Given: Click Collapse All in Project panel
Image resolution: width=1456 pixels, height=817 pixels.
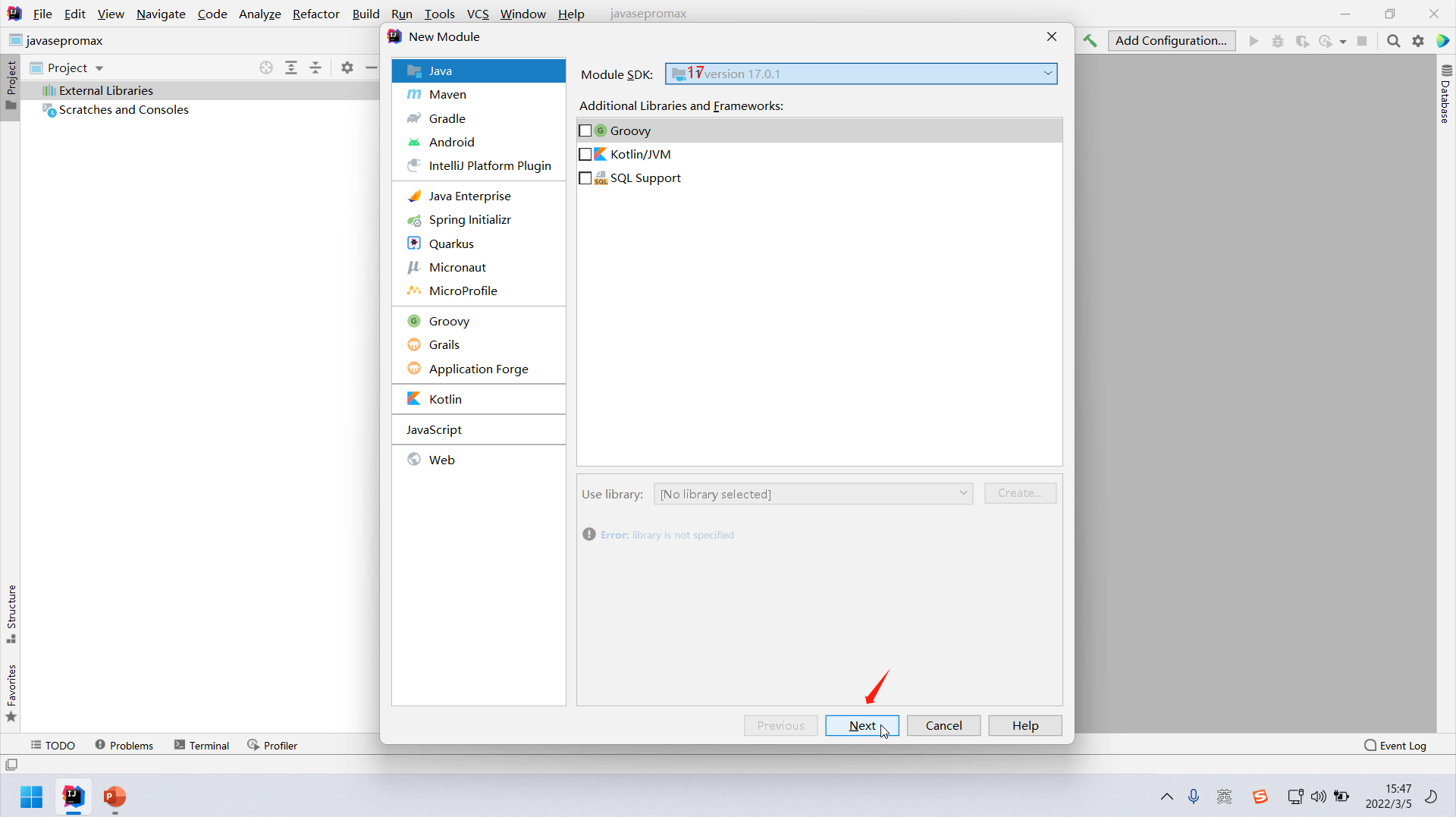Looking at the screenshot, I should [315, 68].
